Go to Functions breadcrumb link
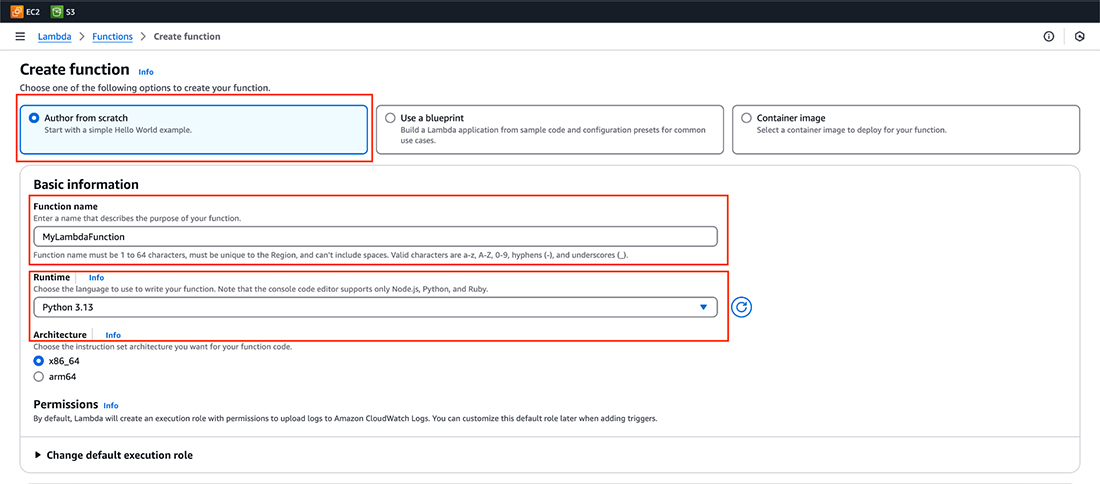Image resolution: width=1100 pixels, height=484 pixels. (112, 36)
